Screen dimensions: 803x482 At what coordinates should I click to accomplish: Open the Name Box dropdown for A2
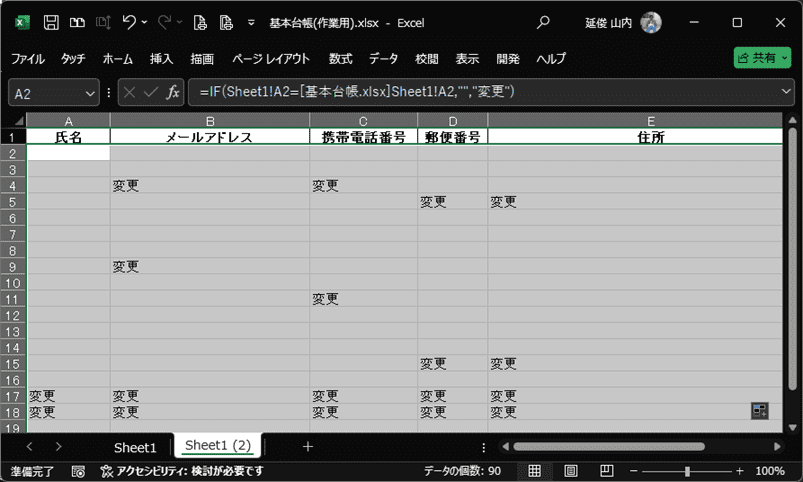[x=90, y=92]
